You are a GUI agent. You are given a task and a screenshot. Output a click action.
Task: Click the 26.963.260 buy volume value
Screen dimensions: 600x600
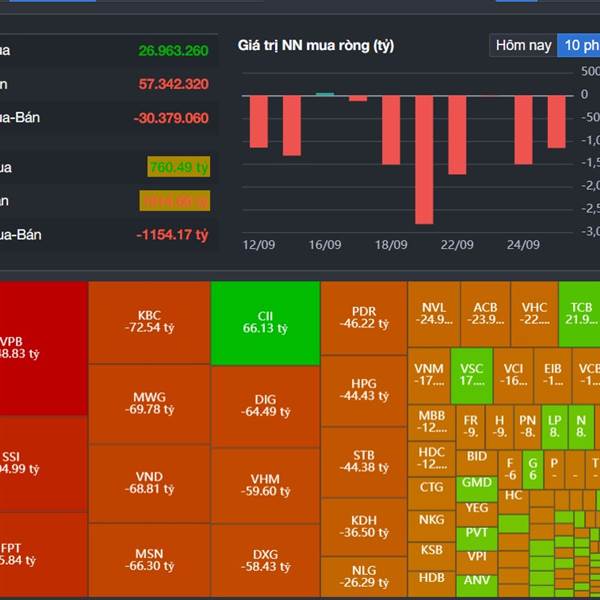click(x=173, y=51)
